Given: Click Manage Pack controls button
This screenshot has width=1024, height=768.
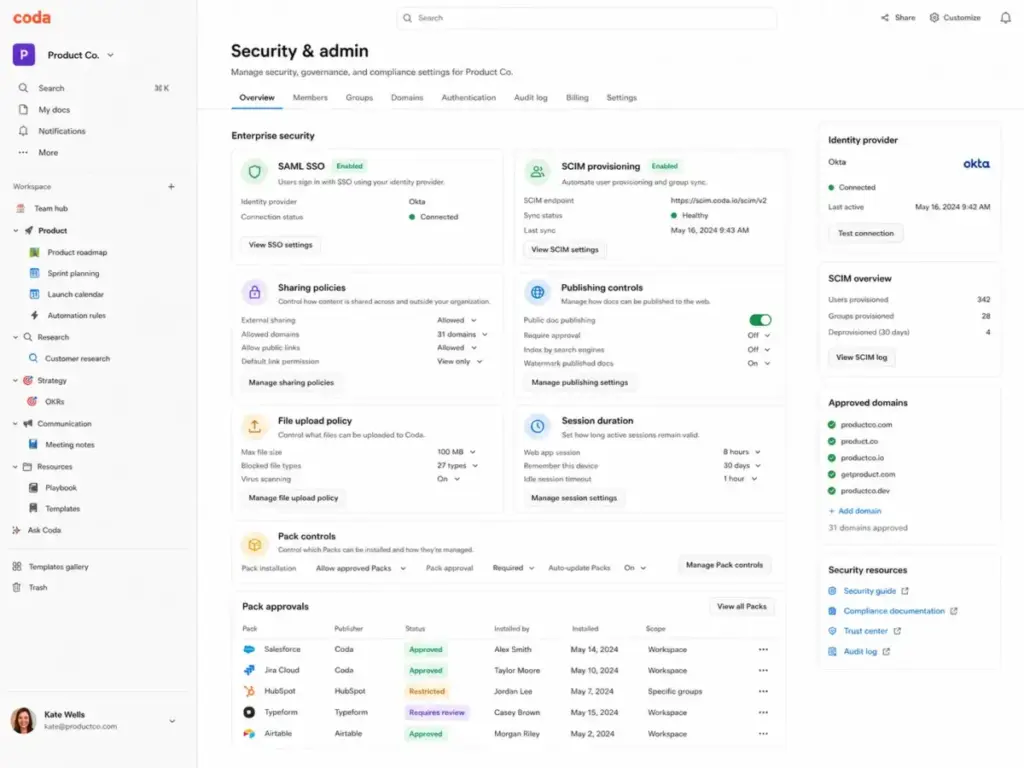Looking at the screenshot, I should click(x=724, y=565).
